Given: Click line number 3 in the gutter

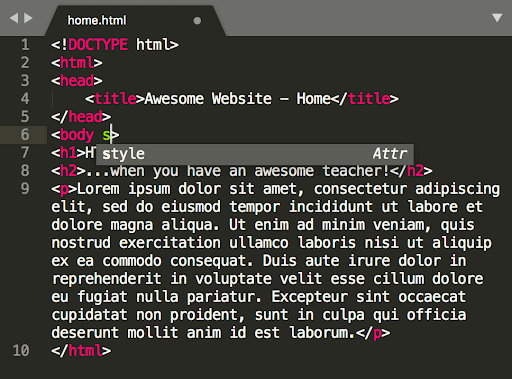Looking at the screenshot, I should click(x=25, y=81).
